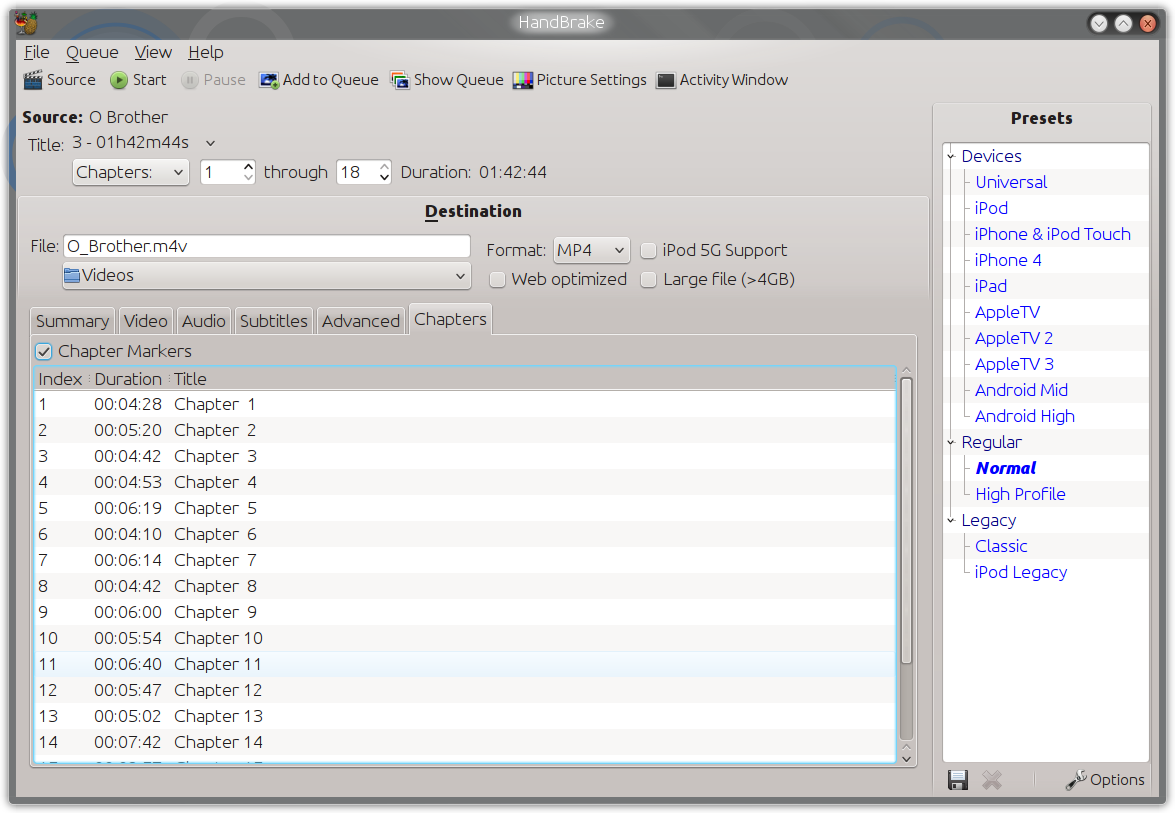
Task: Open the Show Queue icon
Action: tap(400, 80)
